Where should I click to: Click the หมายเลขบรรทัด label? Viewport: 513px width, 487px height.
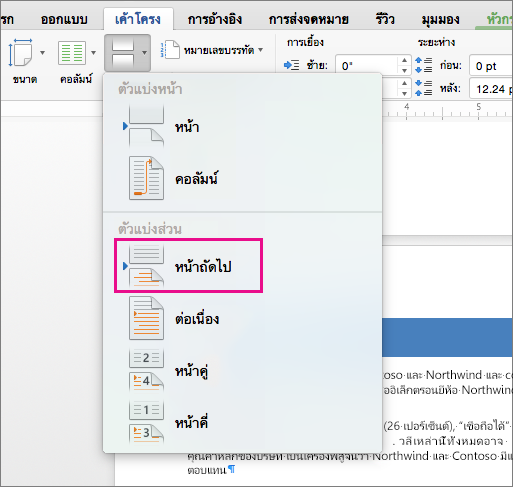(x=219, y=50)
